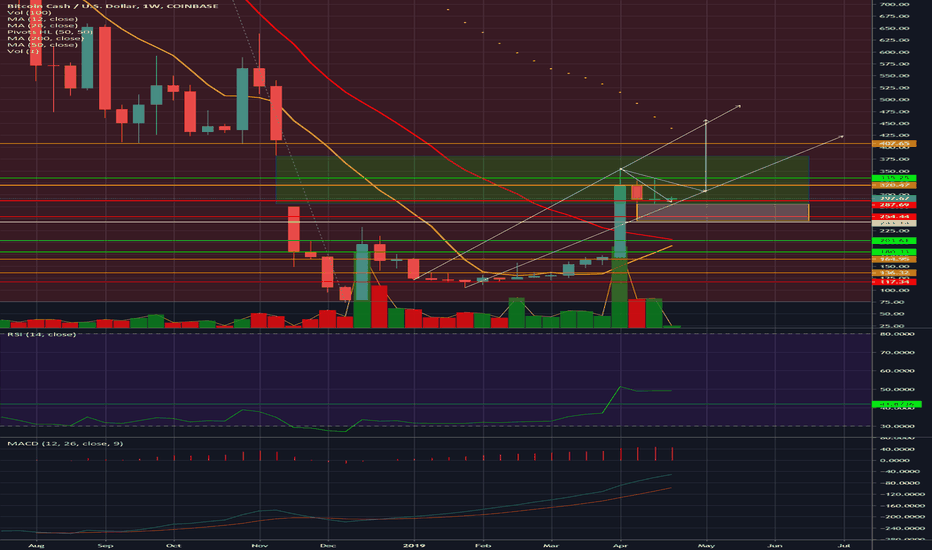Viewport: 932px width, 550px height.
Task: Click the Nov label on time axis
Action: (259, 545)
